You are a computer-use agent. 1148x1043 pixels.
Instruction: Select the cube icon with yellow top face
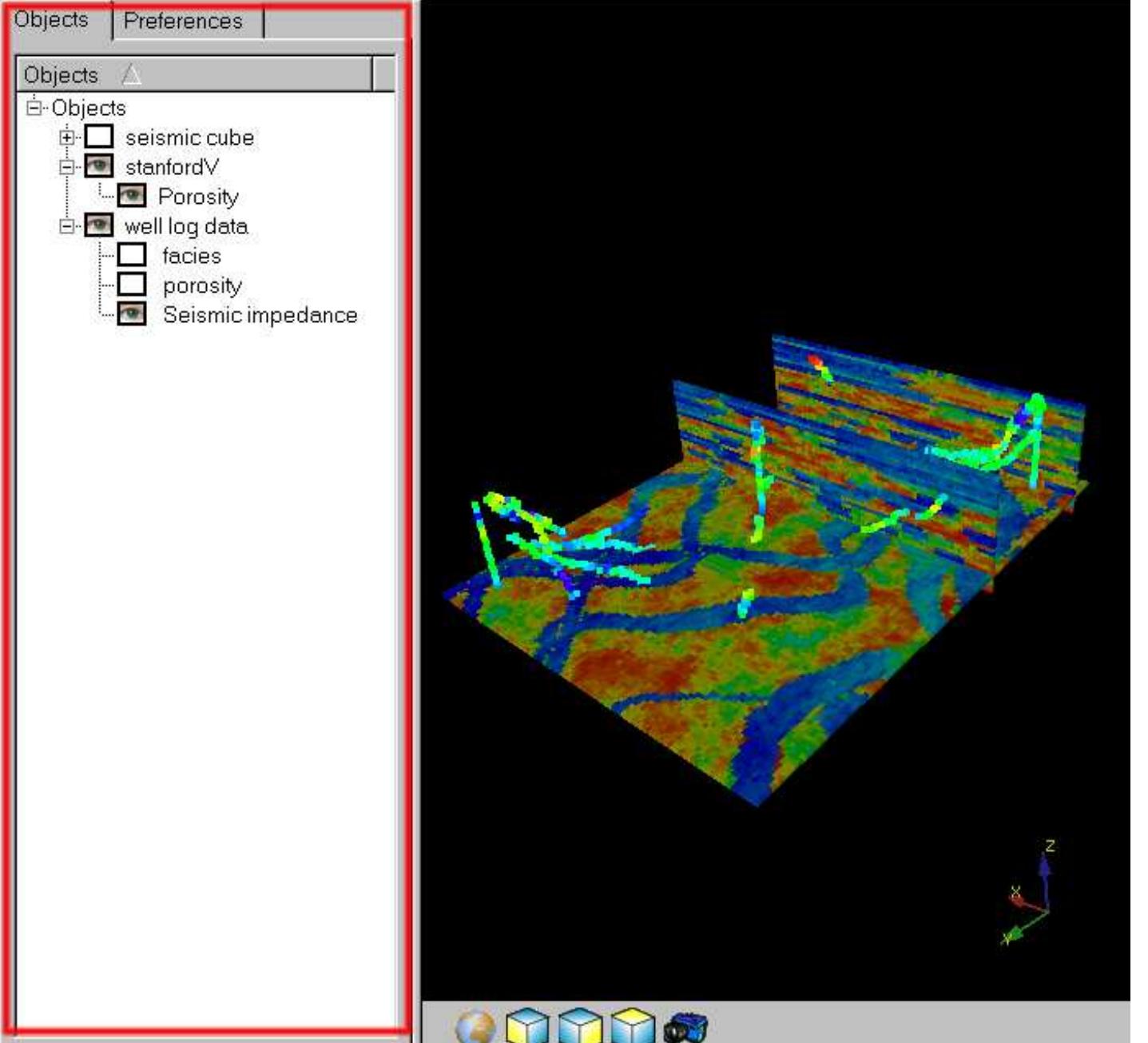pyautogui.click(x=633, y=1026)
